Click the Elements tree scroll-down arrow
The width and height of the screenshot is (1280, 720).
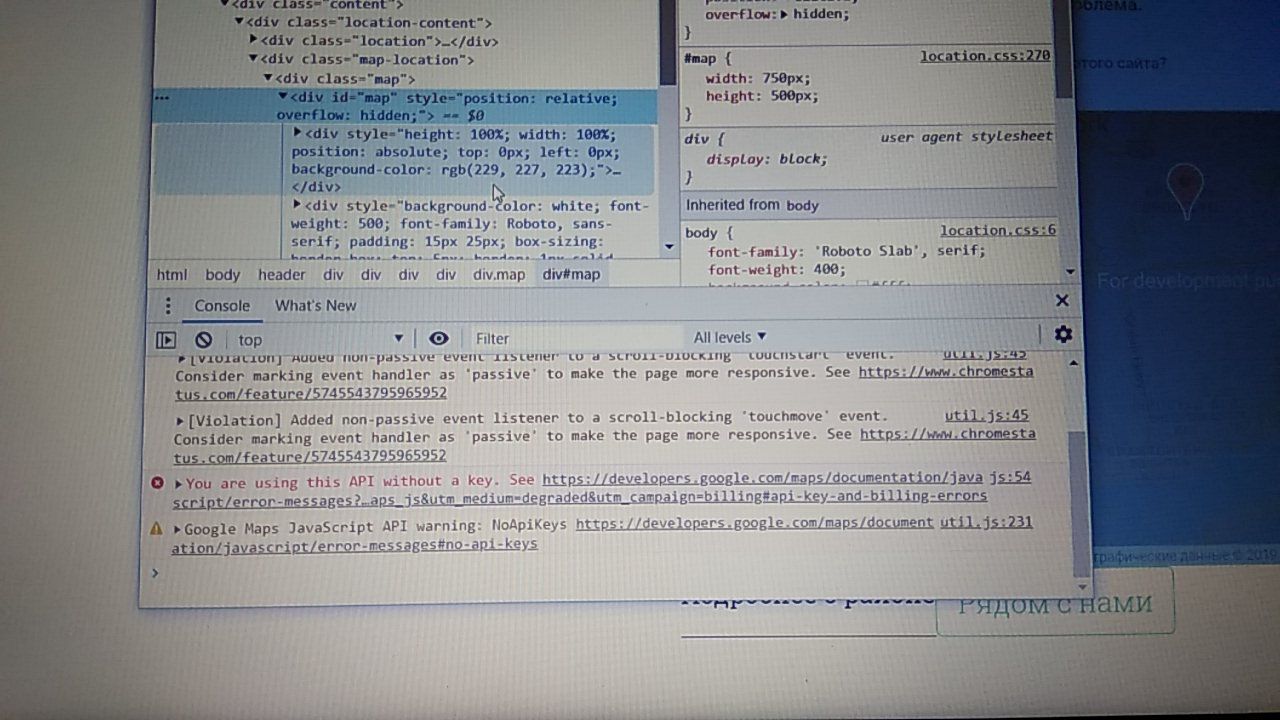click(x=668, y=246)
